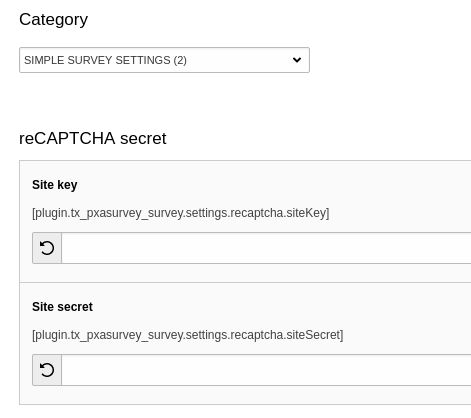Reset the Site key value to default
The width and height of the screenshot is (471, 418).
(47, 248)
